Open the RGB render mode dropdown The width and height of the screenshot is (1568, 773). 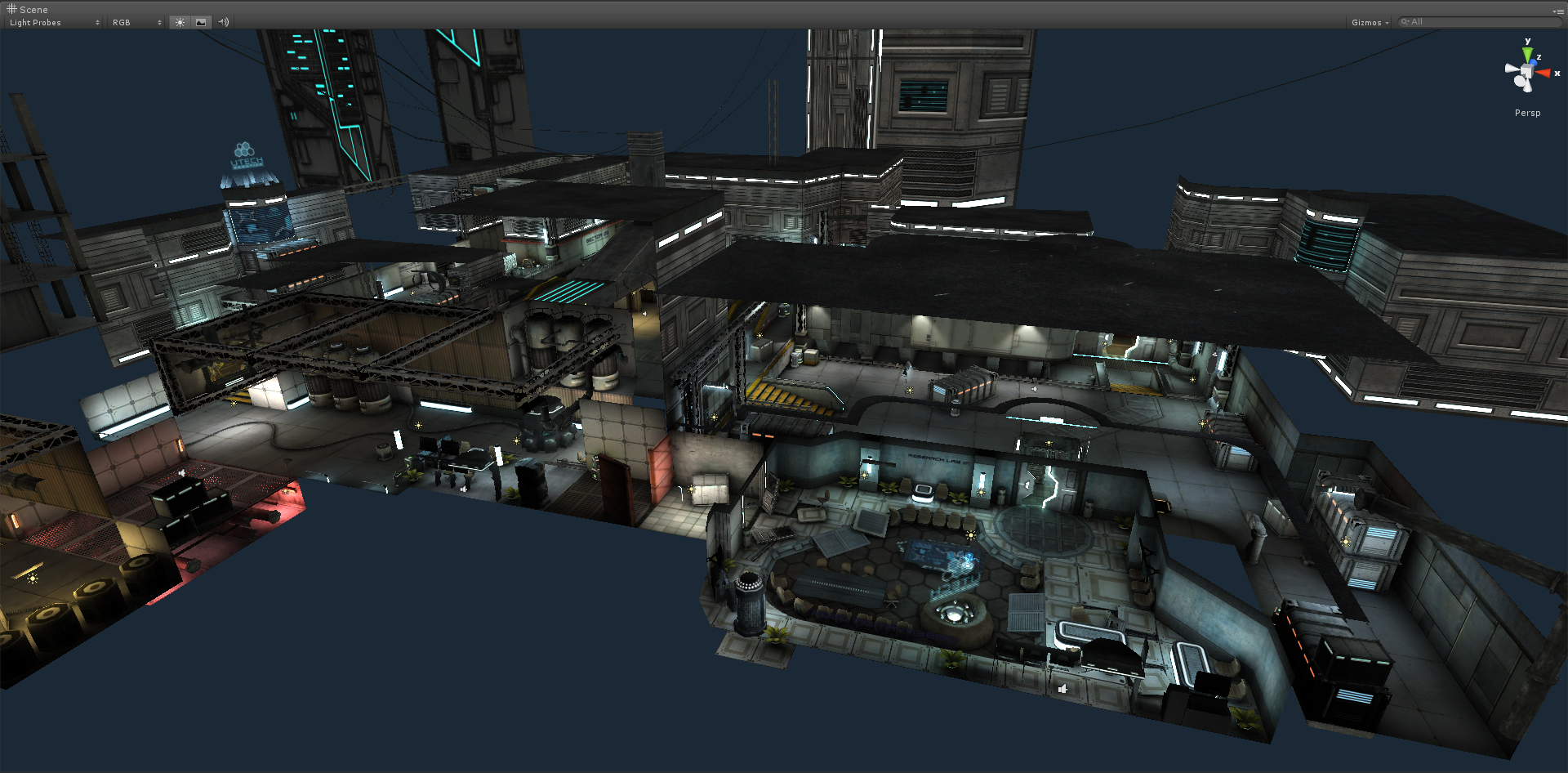tap(136, 22)
